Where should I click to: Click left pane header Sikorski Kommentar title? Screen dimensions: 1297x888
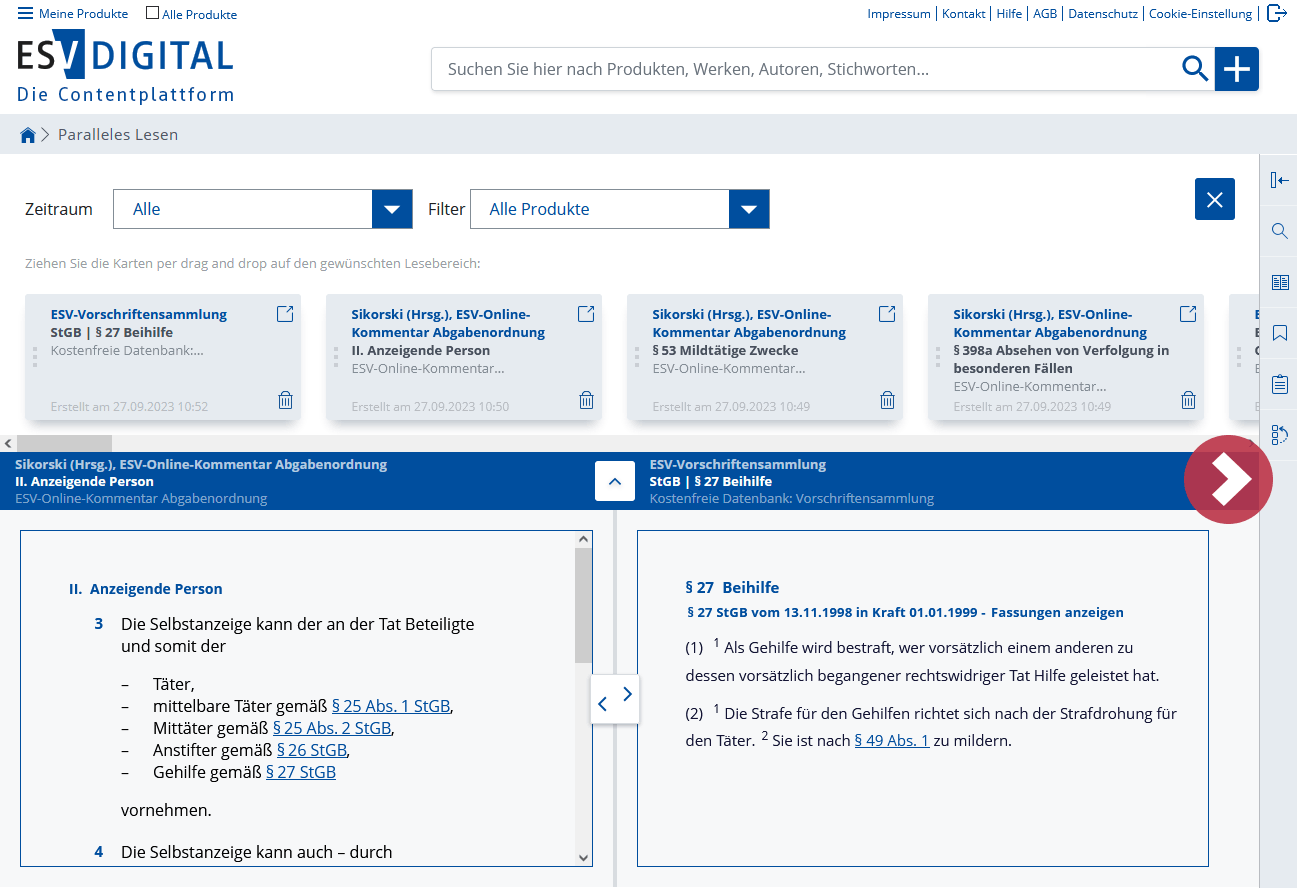coord(201,464)
